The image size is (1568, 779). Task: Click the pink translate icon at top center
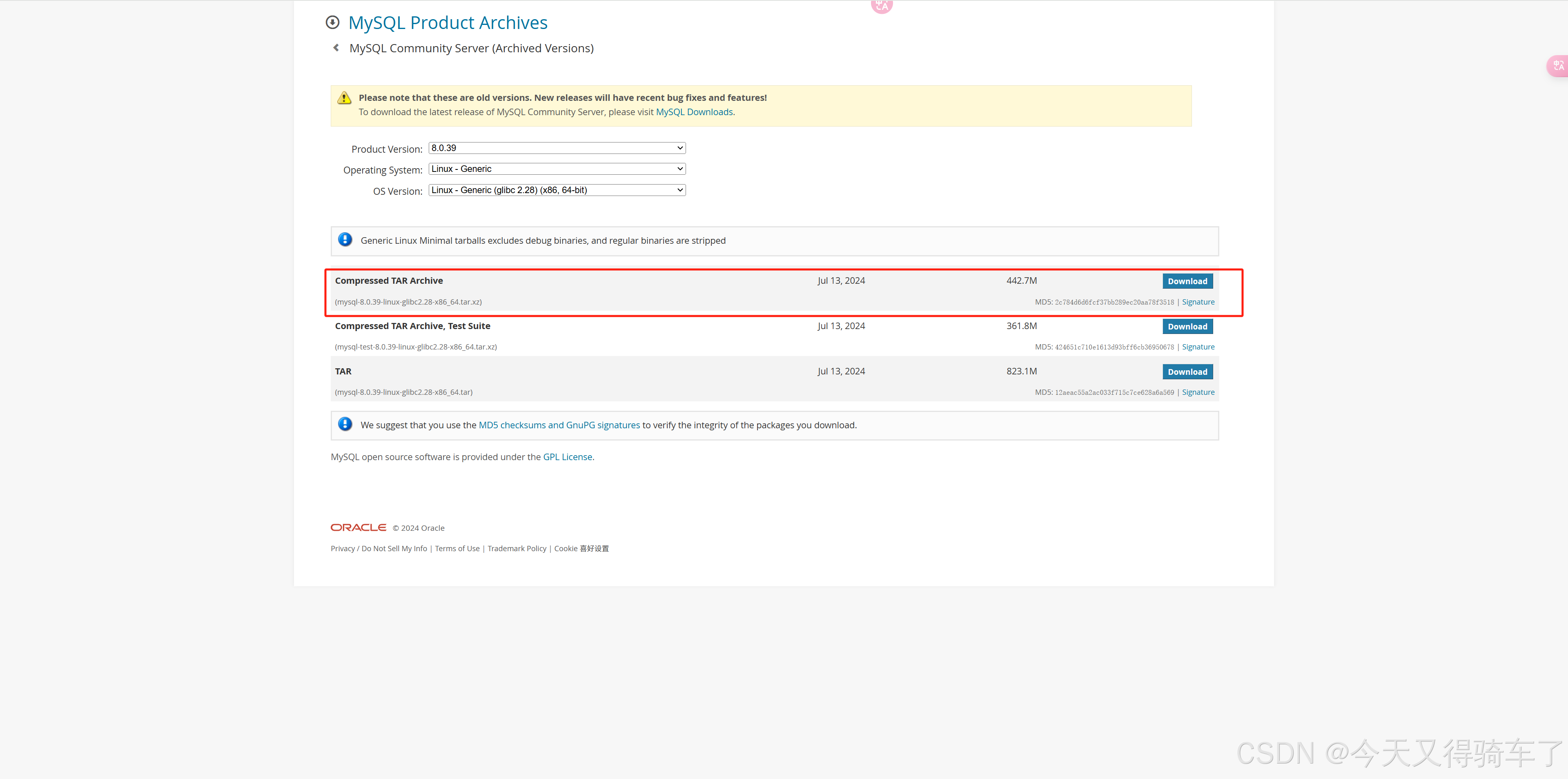(x=882, y=5)
